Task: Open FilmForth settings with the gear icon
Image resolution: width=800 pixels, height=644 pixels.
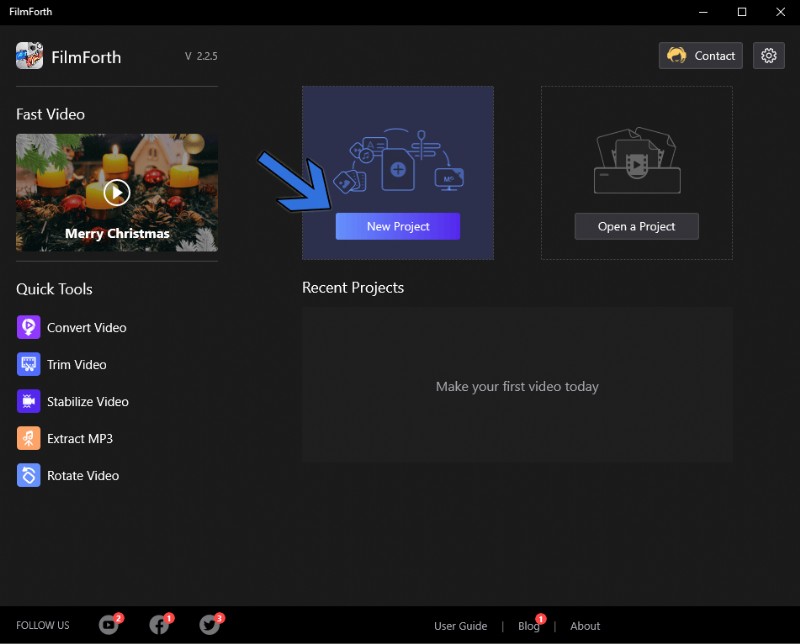Action: tap(768, 55)
